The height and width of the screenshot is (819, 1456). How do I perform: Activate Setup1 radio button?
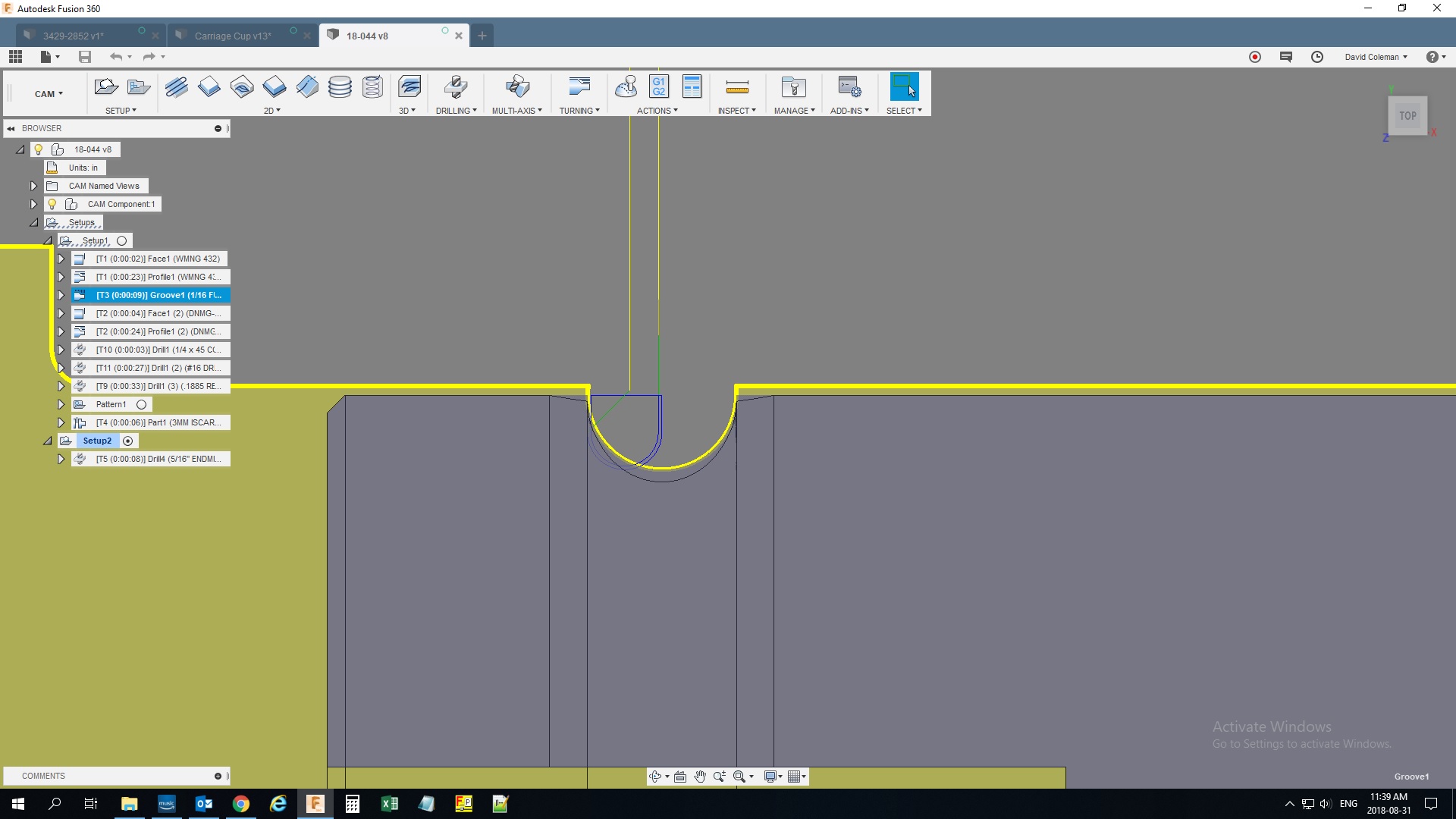coord(122,240)
